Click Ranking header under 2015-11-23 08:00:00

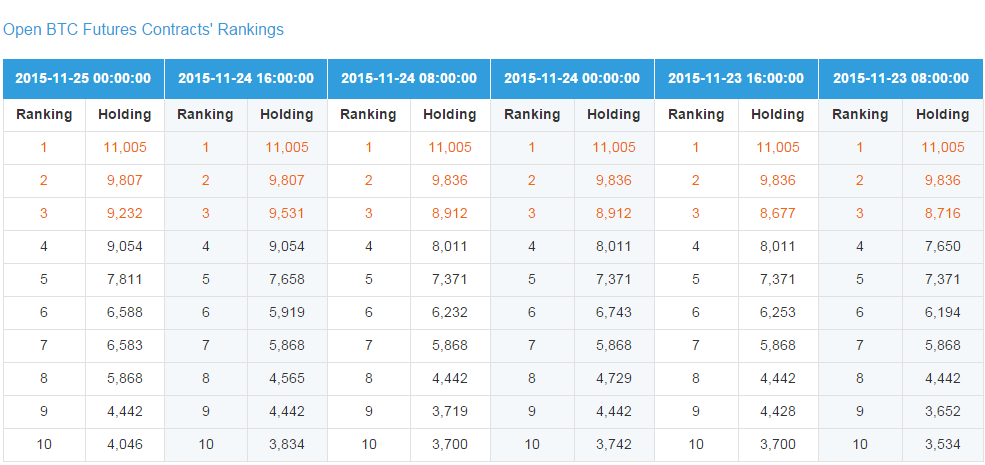coord(860,115)
